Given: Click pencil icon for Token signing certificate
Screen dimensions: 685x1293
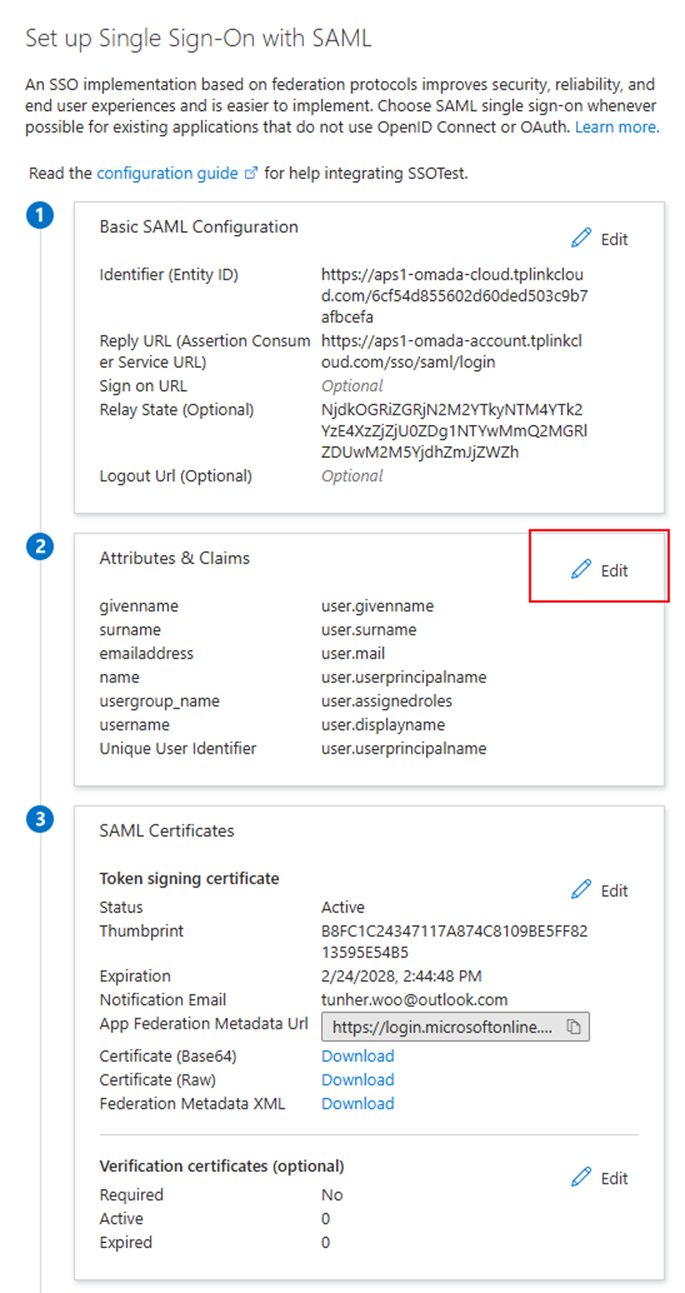Looking at the screenshot, I should [x=581, y=890].
